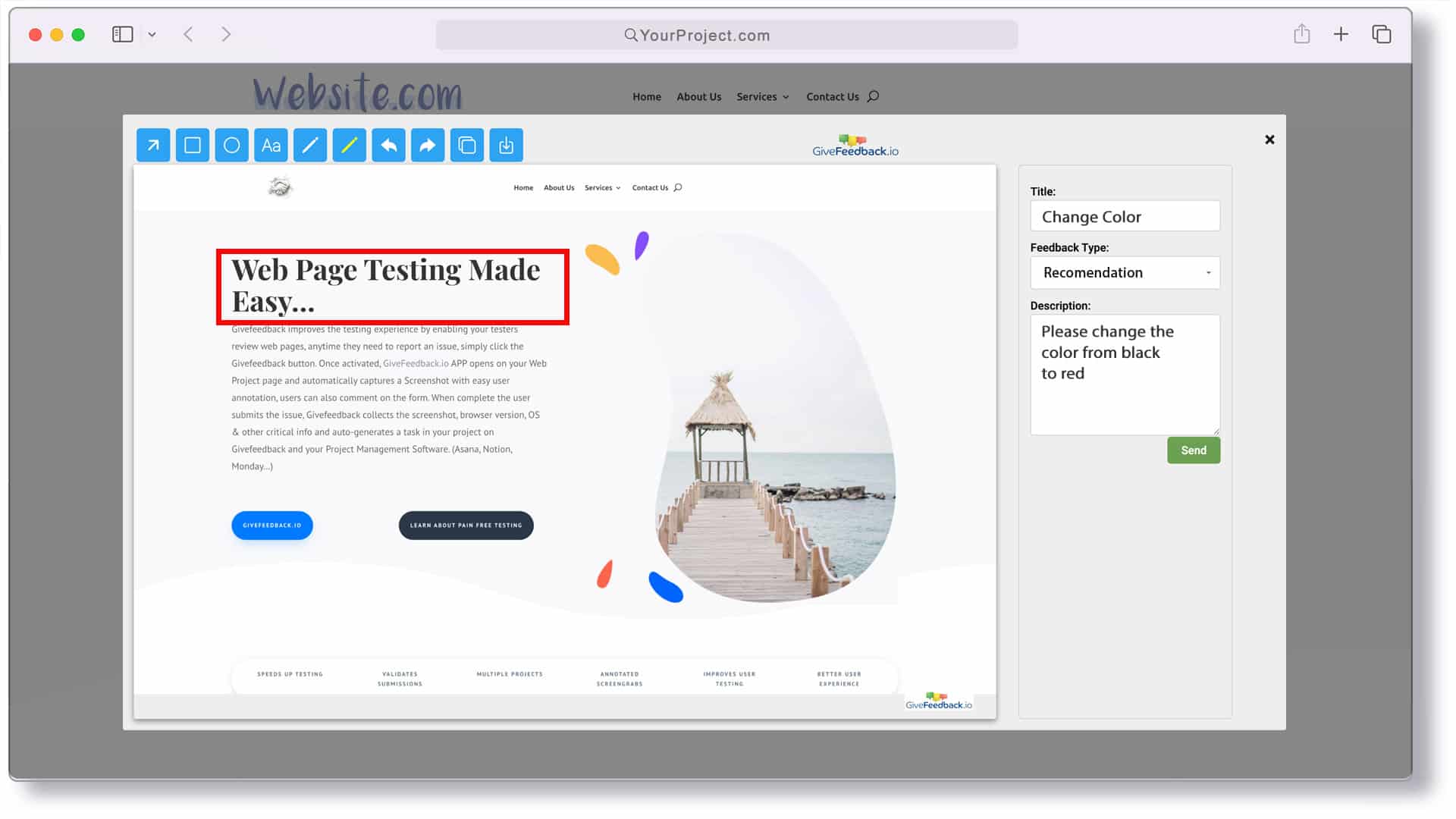The height and width of the screenshot is (819, 1456).
Task: Open the Feedback Type dropdown
Action: tap(1125, 272)
